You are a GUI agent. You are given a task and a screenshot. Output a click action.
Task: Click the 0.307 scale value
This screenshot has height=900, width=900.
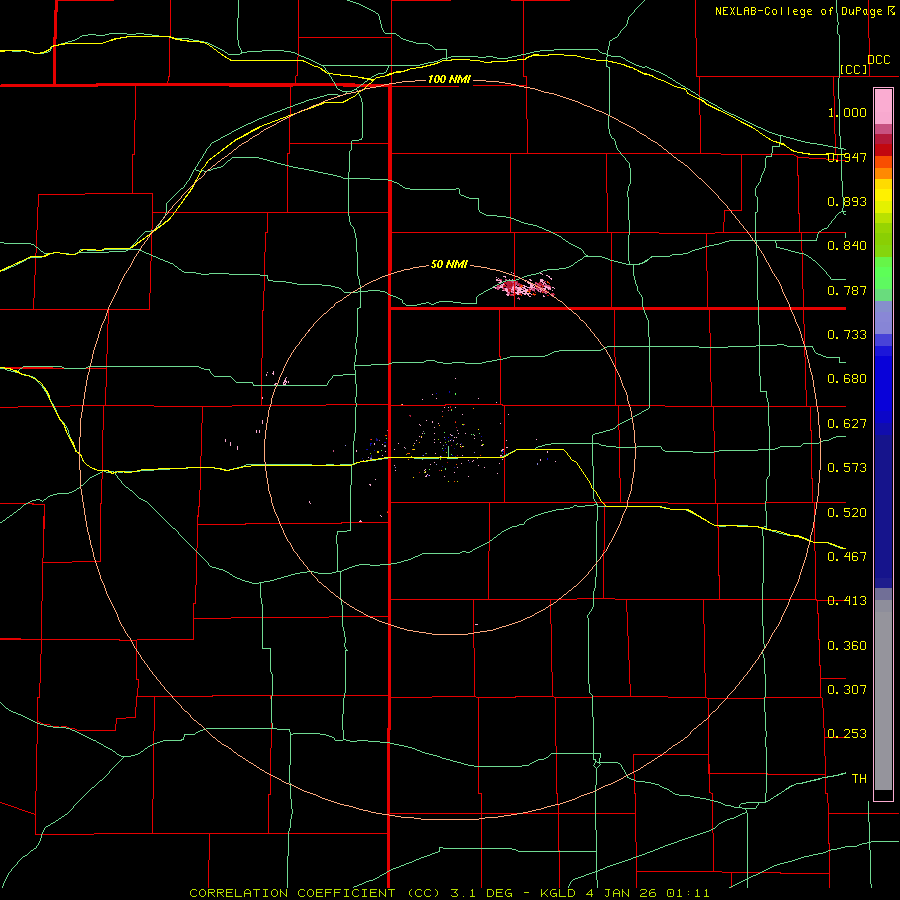(x=847, y=690)
